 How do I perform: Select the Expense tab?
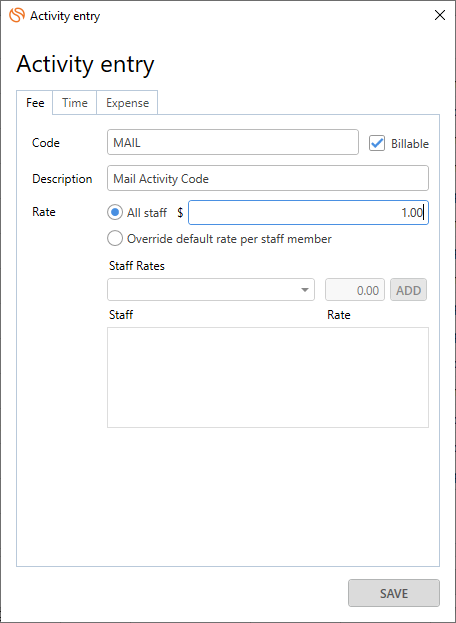click(127, 103)
